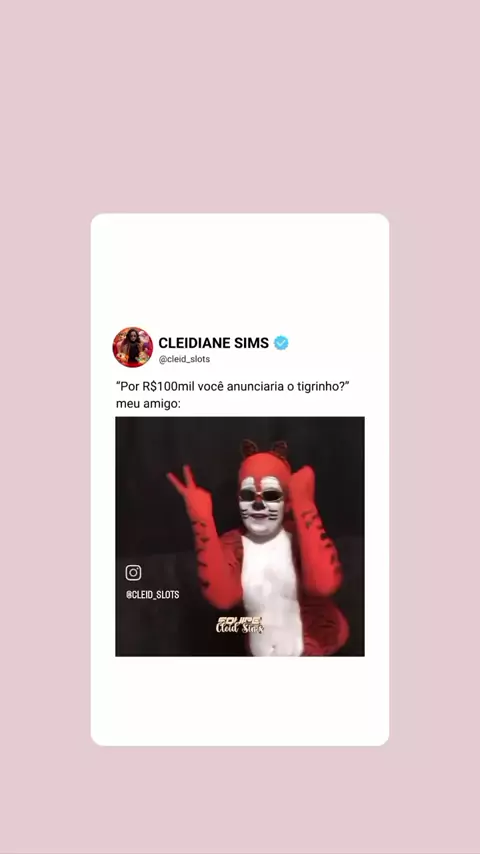The width and height of the screenshot is (480, 854).
Task: Tap the Instagram logo on the video
Action: (x=133, y=572)
